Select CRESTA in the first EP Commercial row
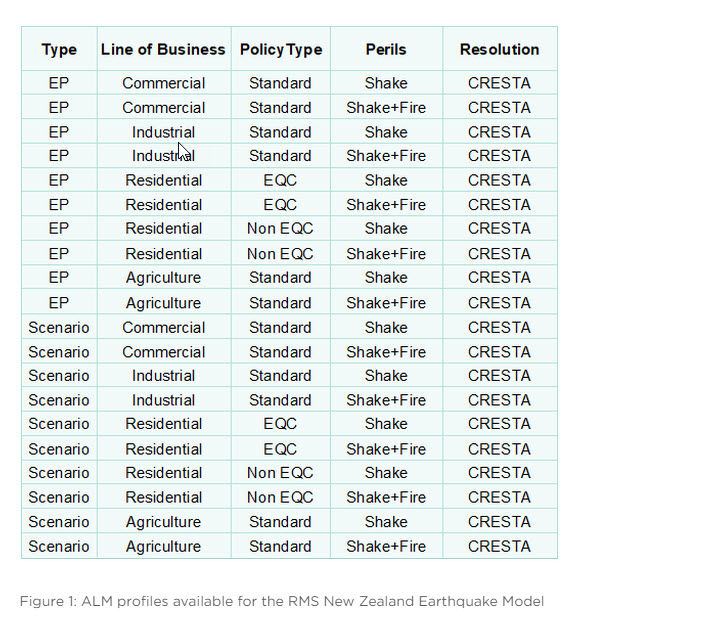Viewport: 712px width, 632px height. coord(499,83)
